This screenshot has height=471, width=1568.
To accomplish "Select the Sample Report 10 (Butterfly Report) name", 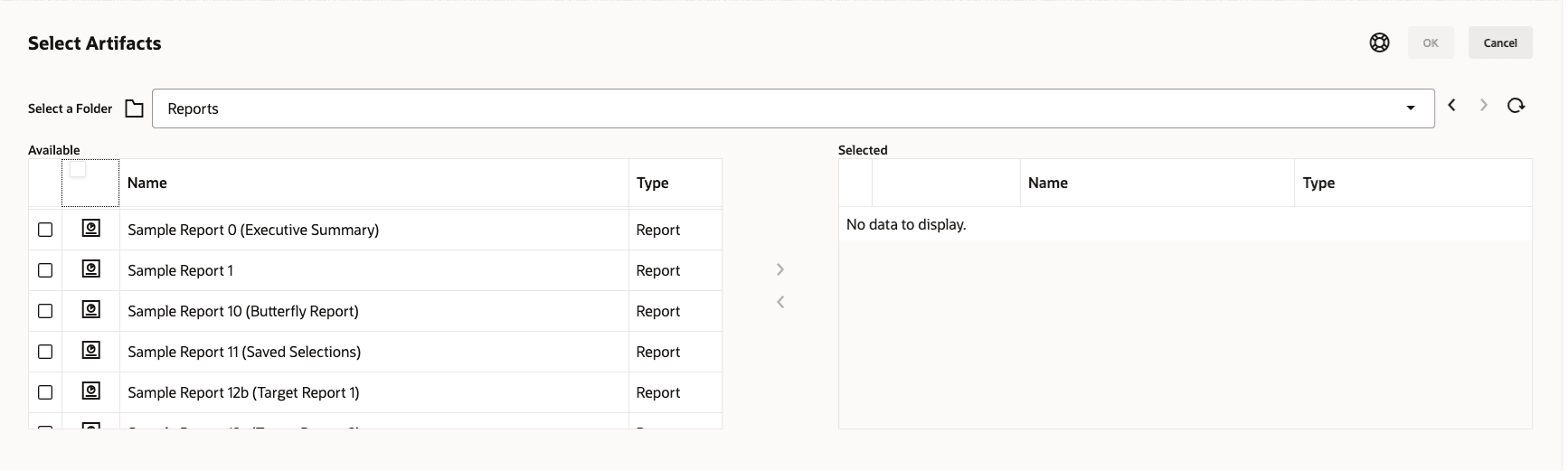I will [x=243, y=311].
